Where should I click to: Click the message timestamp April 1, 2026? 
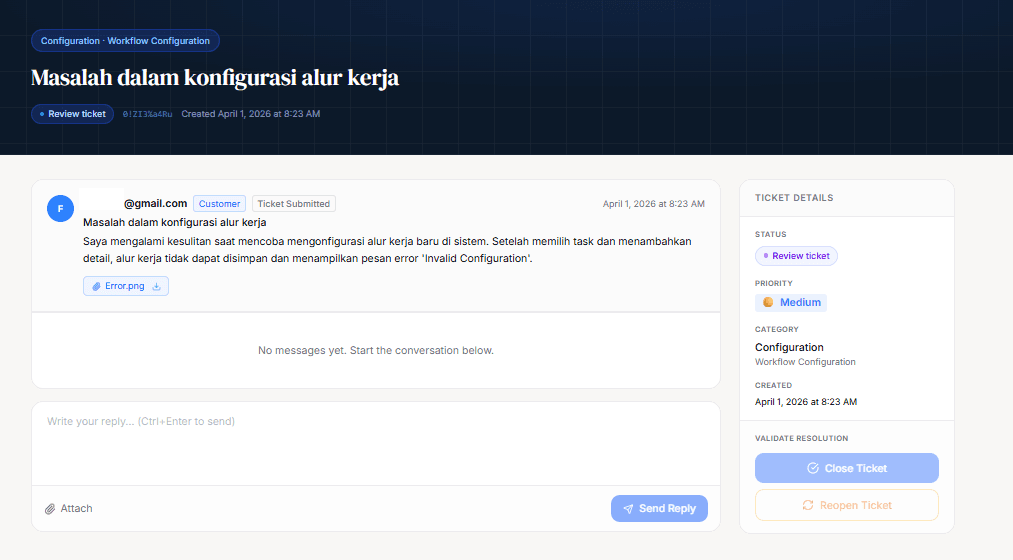pyautogui.click(x=653, y=204)
